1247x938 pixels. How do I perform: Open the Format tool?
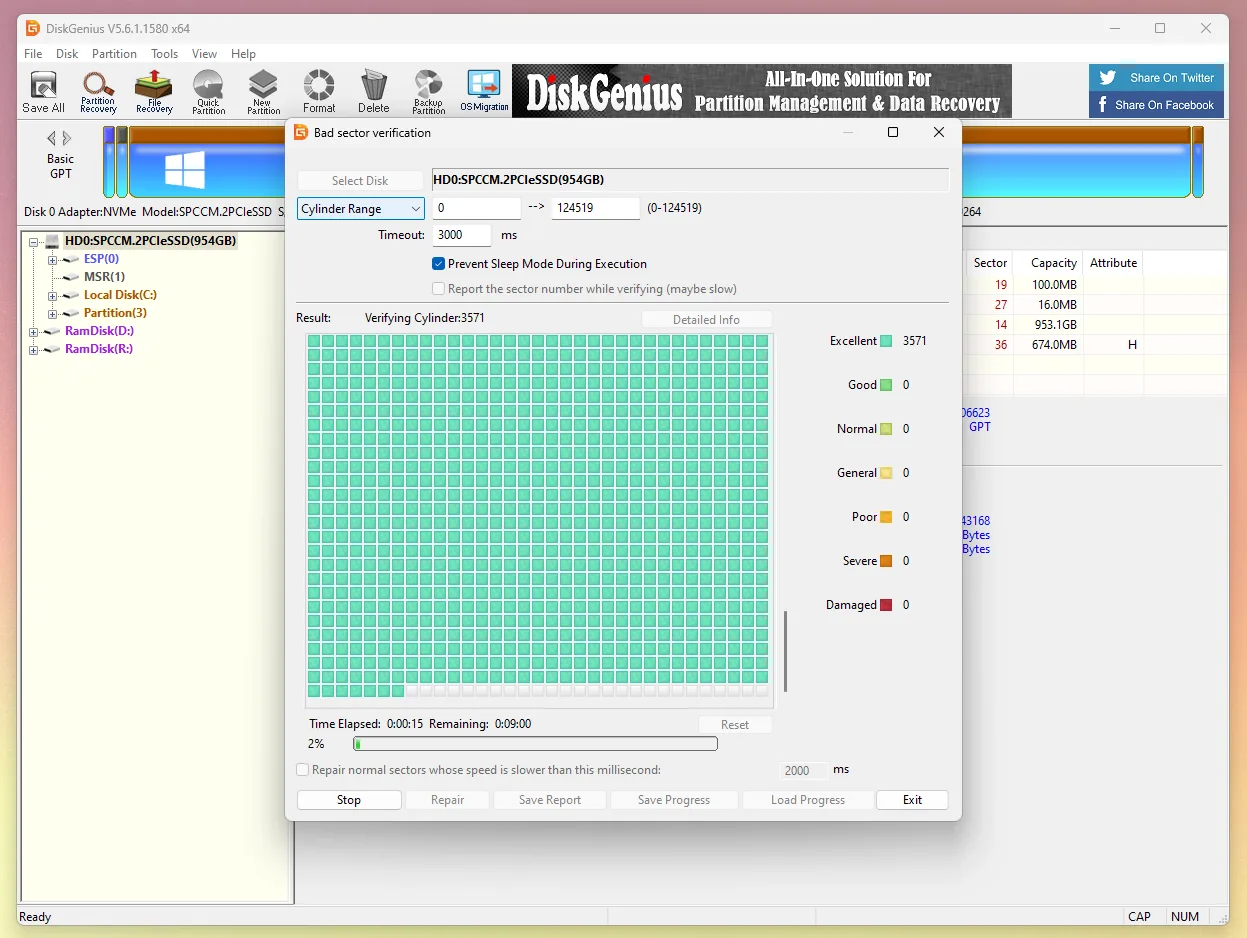point(318,91)
